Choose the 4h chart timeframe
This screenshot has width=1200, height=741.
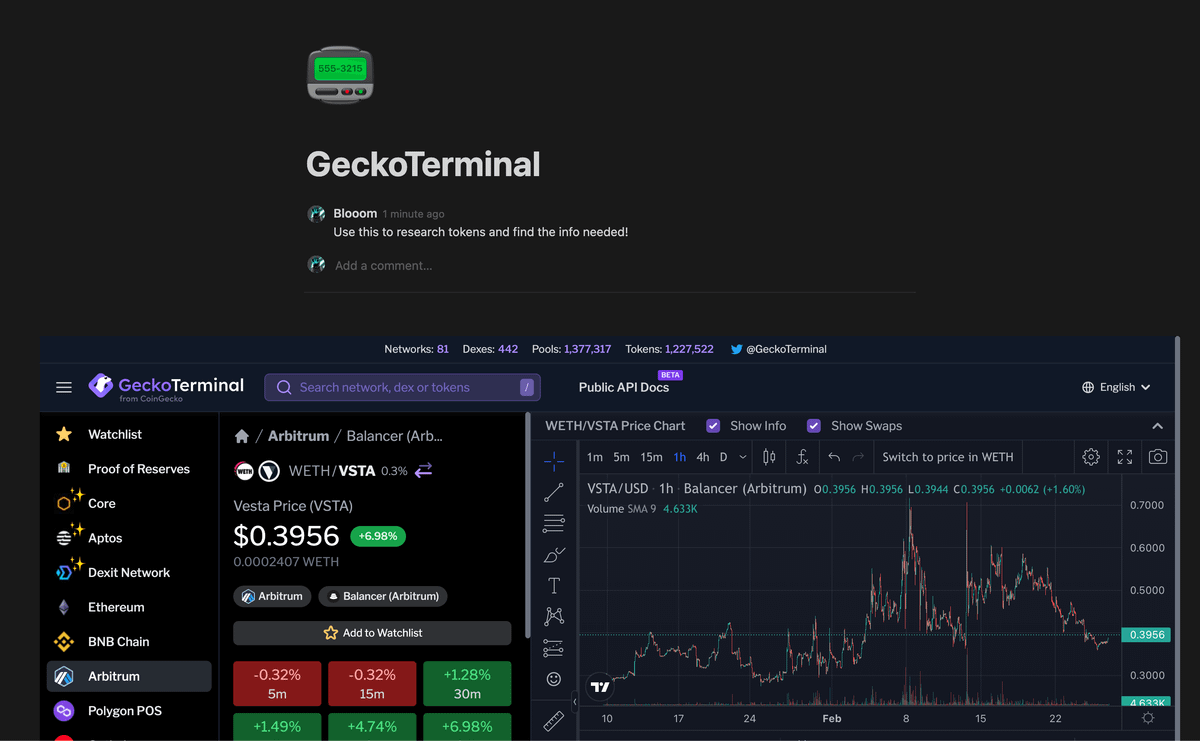[702, 457]
